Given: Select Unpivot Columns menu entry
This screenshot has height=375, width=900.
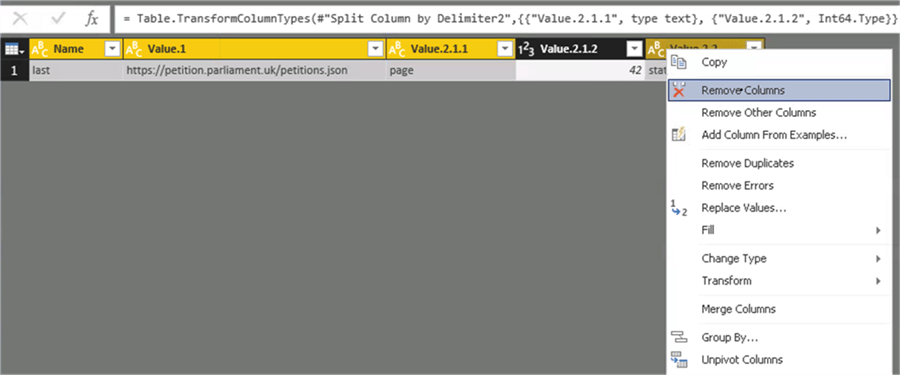Looking at the screenshot, I should click(779, 360).
